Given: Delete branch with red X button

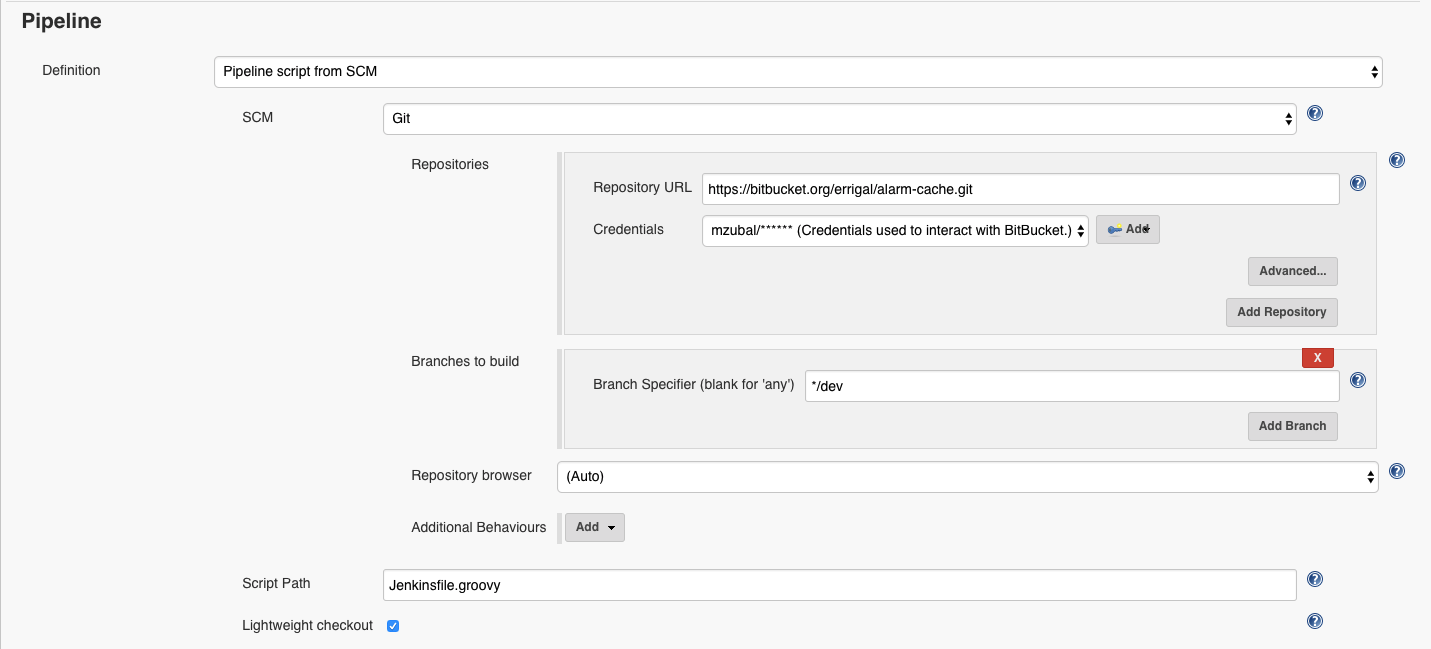Looking at the screenshot, I should (1317, 358).
